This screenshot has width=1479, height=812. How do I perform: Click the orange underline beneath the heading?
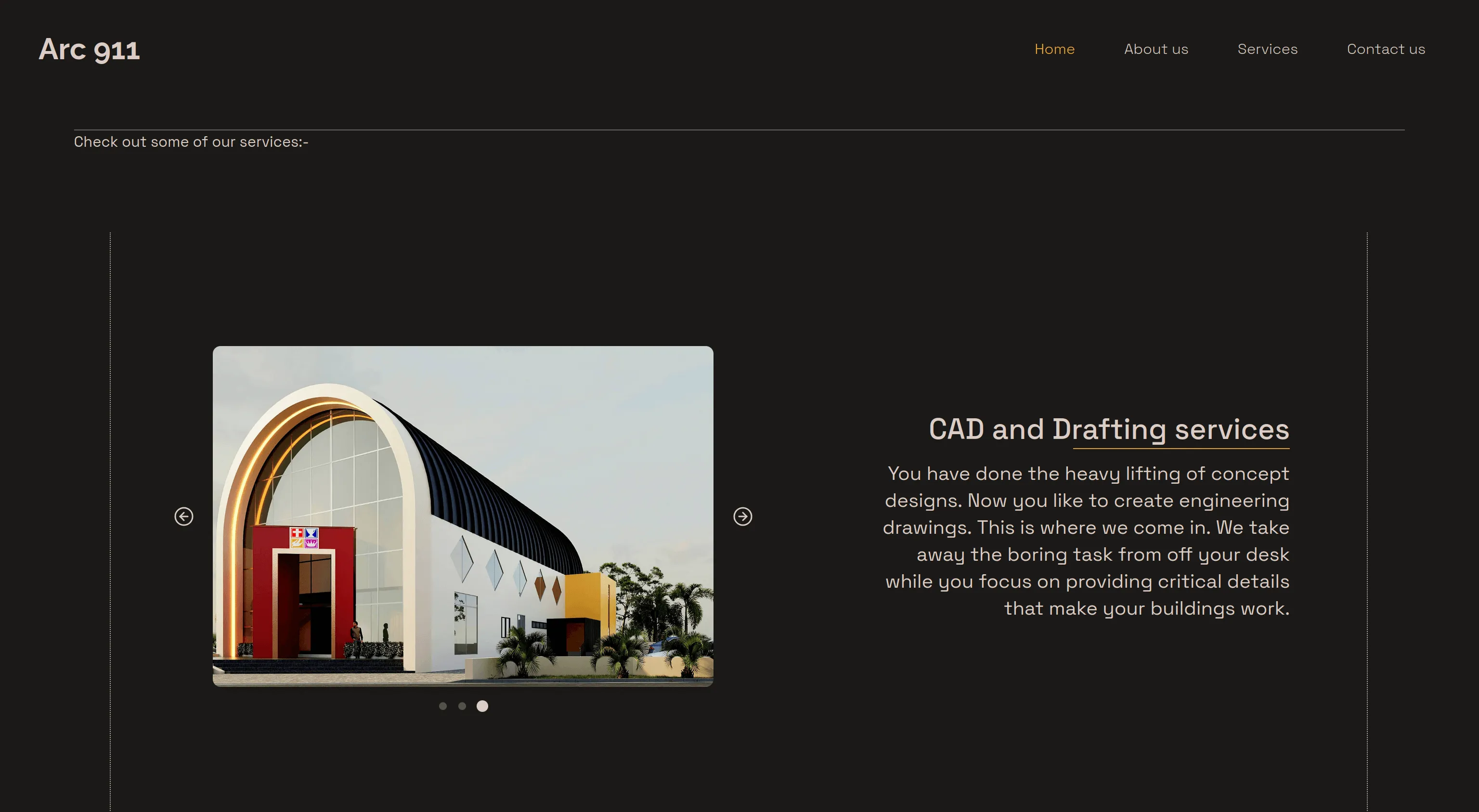[x=1181, y=448]
